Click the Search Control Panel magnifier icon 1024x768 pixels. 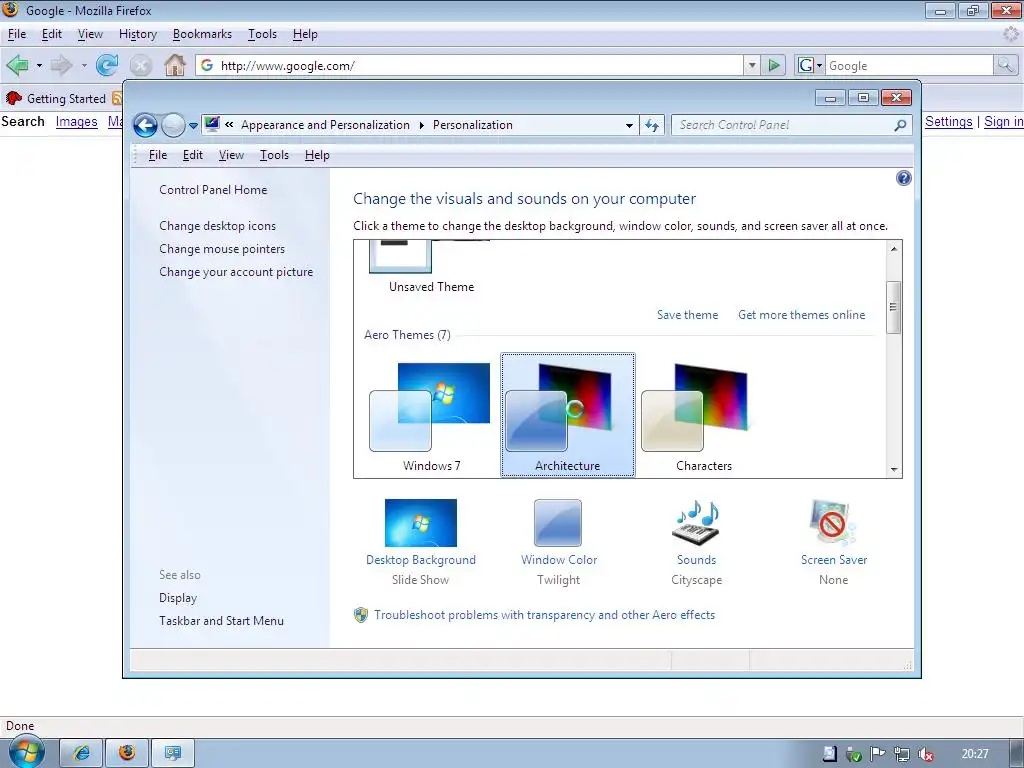pos(901,125)
